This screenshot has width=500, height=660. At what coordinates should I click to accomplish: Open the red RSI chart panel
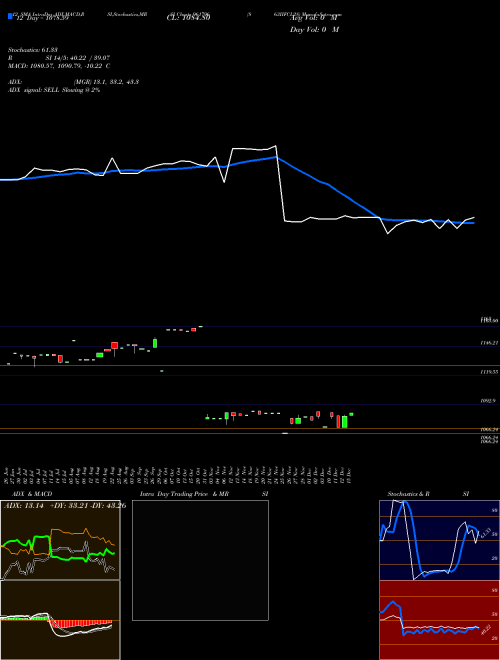tap(439, 620)
